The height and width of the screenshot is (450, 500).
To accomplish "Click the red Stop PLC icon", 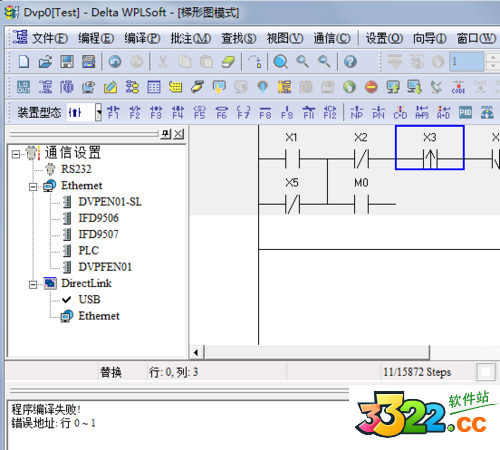I will pos(371,87).
